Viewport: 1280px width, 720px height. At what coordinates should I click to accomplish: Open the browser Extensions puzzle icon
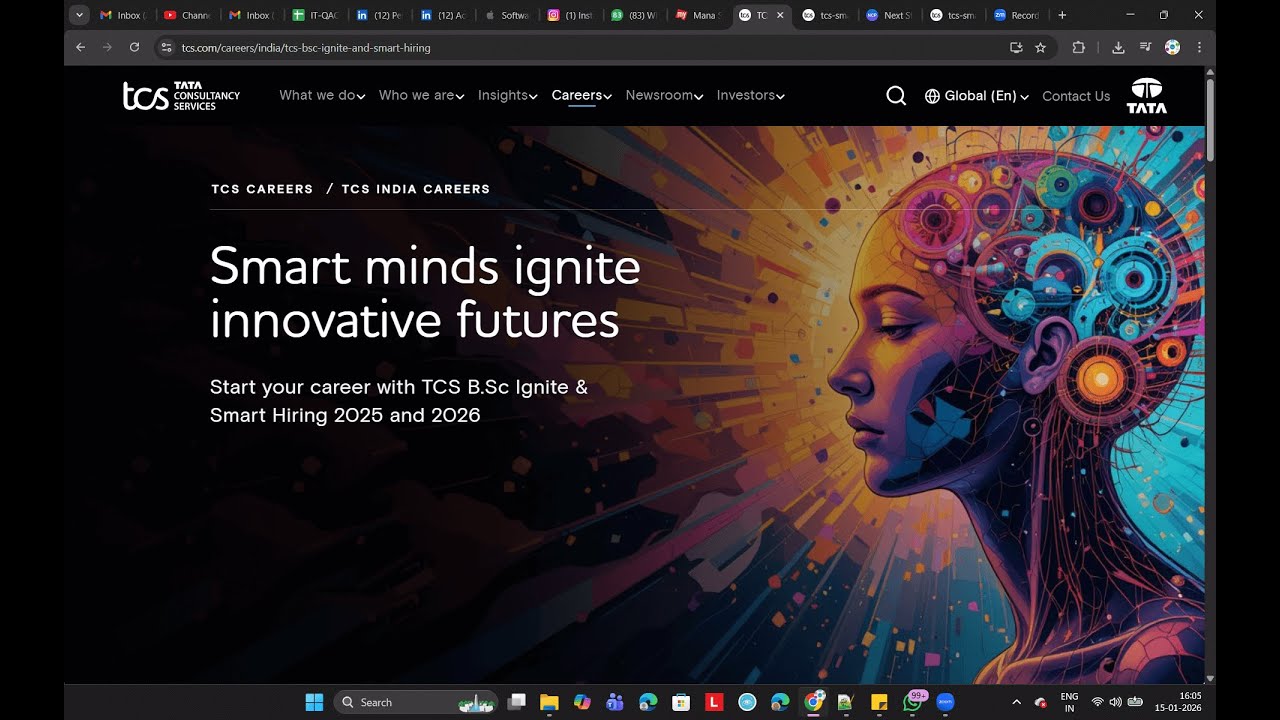pos(1078,47)
